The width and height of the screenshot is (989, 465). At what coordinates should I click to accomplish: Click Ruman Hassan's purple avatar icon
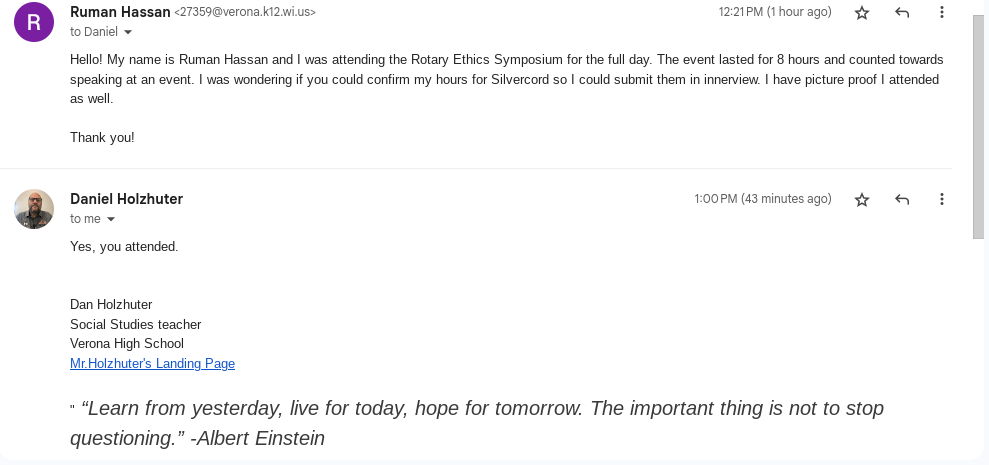point(34,22)
